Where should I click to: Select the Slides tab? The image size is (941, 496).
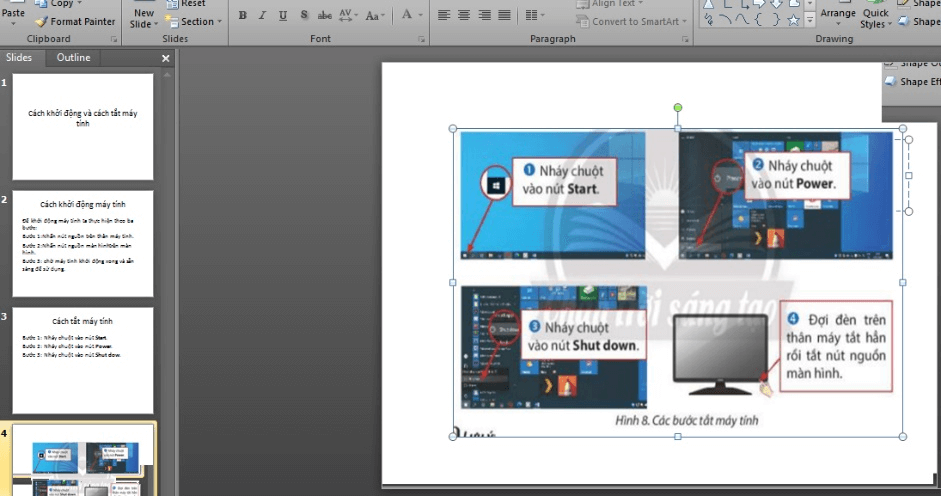click(x=19, y=58)
